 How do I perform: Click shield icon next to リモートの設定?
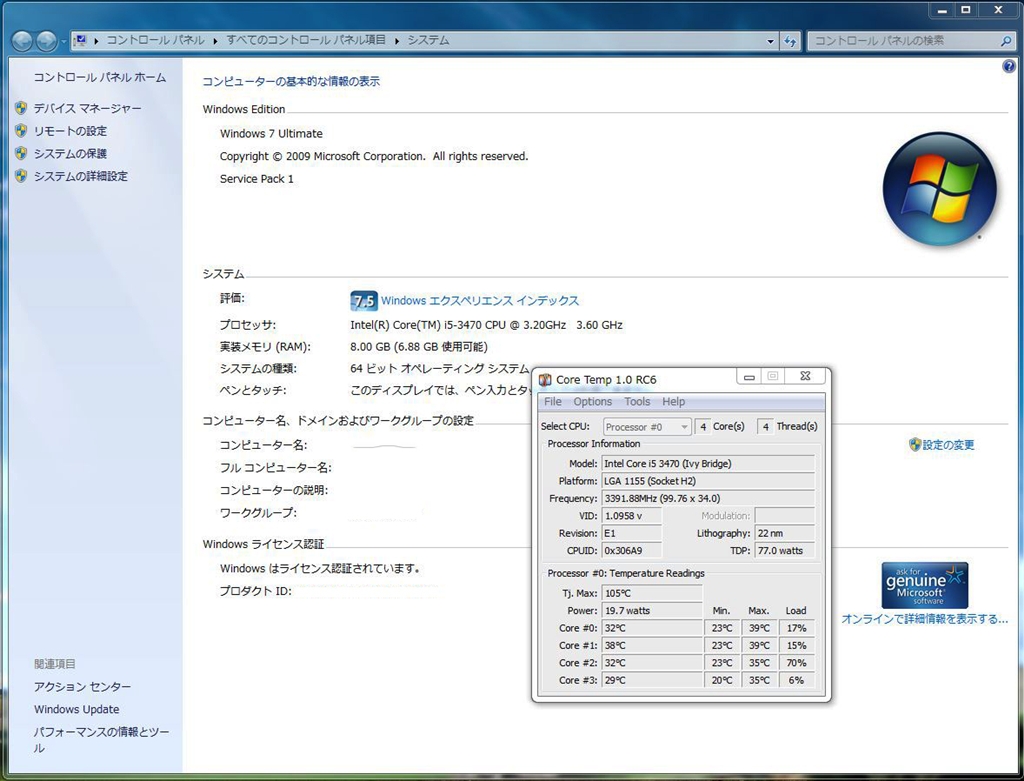[21, 131]
